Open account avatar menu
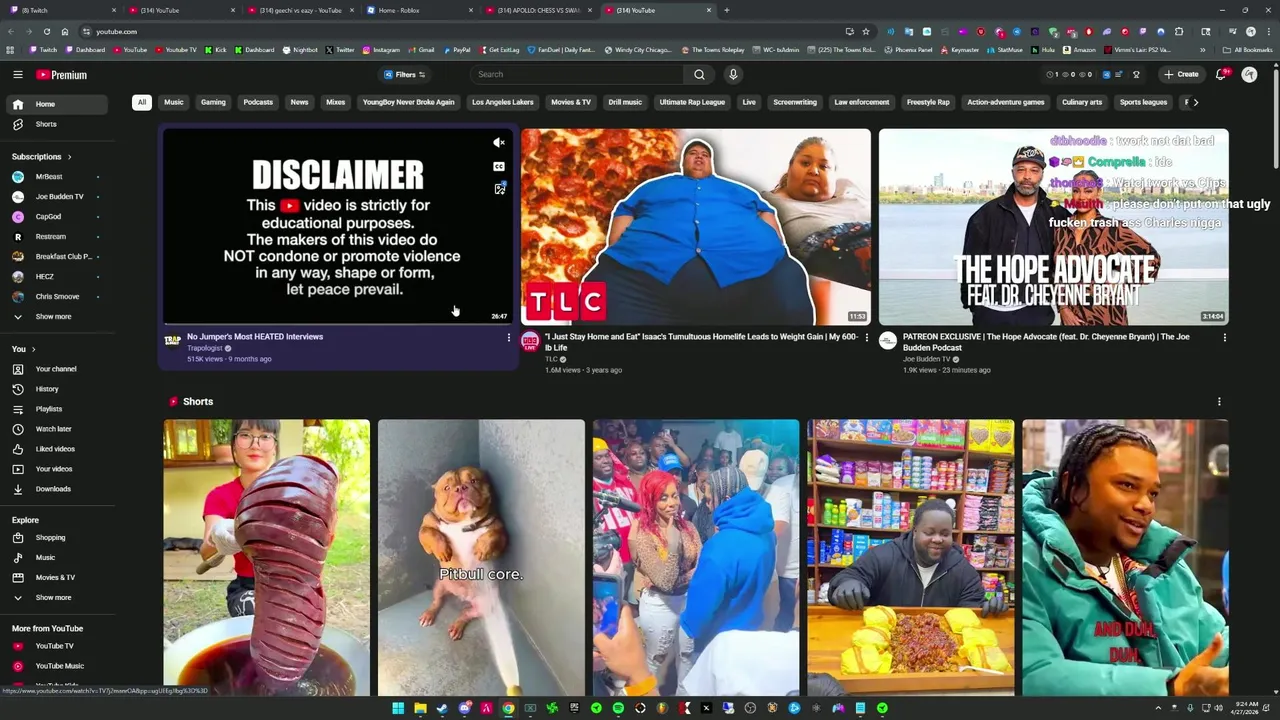The width and height of the screenshot is (1280, 720). [1249, 74]
